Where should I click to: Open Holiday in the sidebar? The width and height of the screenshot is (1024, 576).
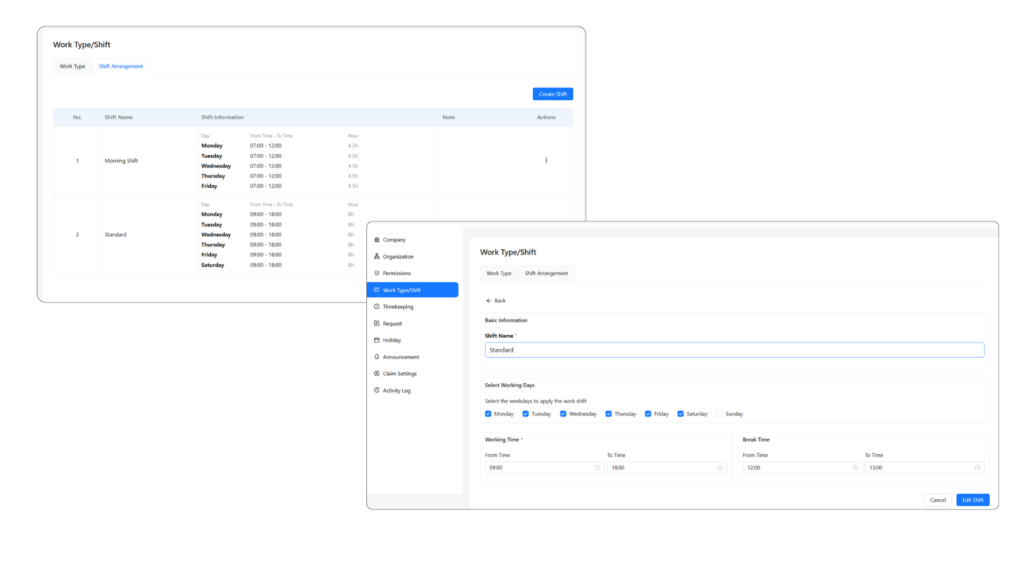[391, 340]
